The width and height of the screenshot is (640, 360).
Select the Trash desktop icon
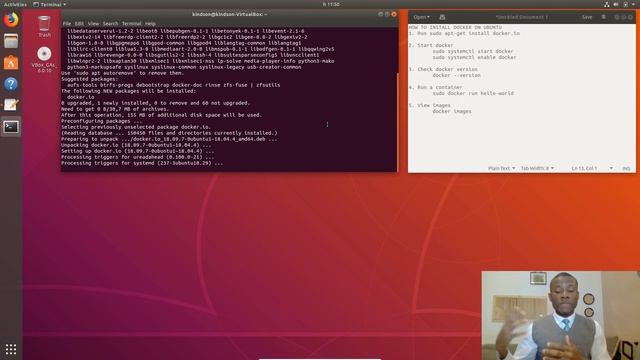pyautogui.click(x=44, y=27)
